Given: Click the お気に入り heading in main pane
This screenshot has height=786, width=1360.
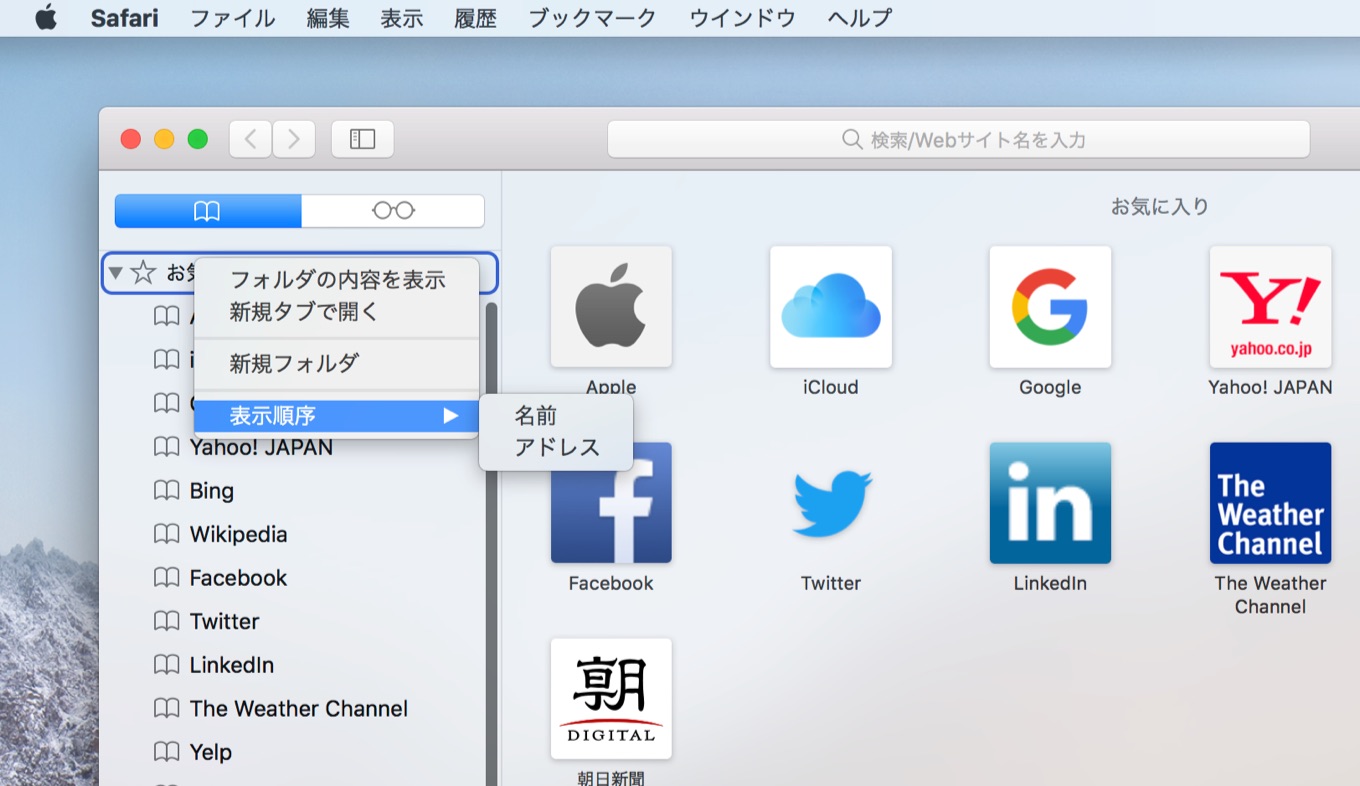Looking at the screenshot, I should pos(1160,207).
